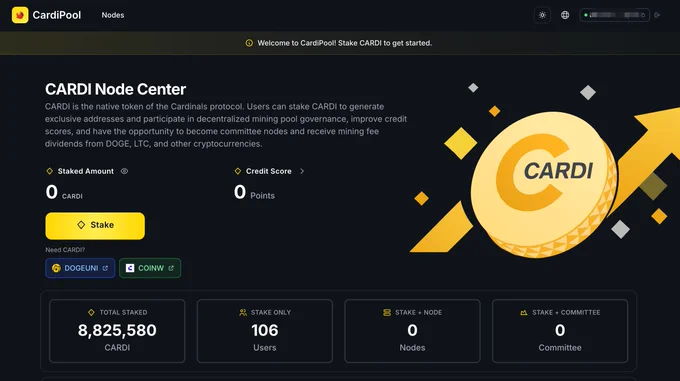
Task: Click the yellow Stake button
Action: pos(95,225)
